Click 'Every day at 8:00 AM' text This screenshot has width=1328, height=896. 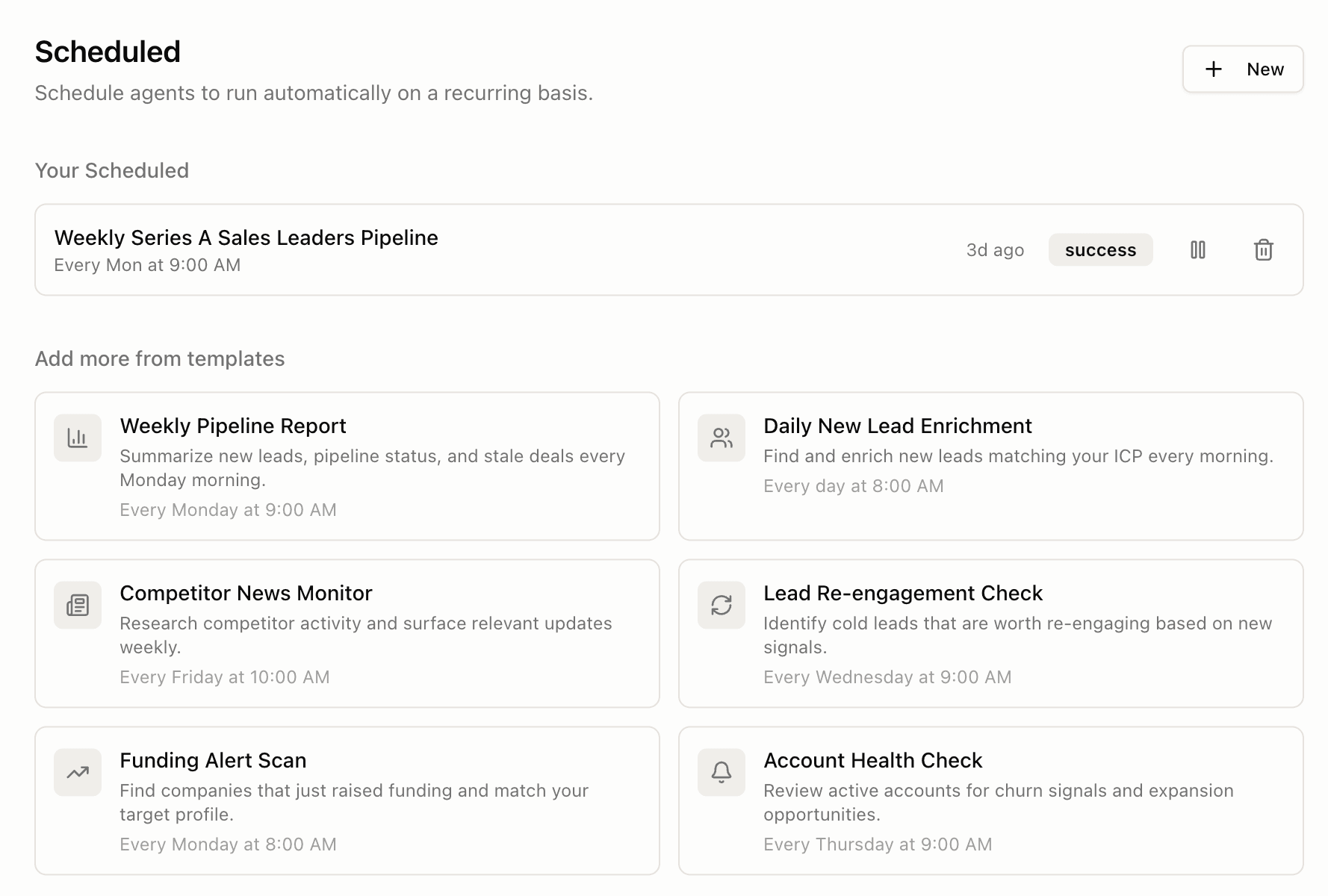854,486
